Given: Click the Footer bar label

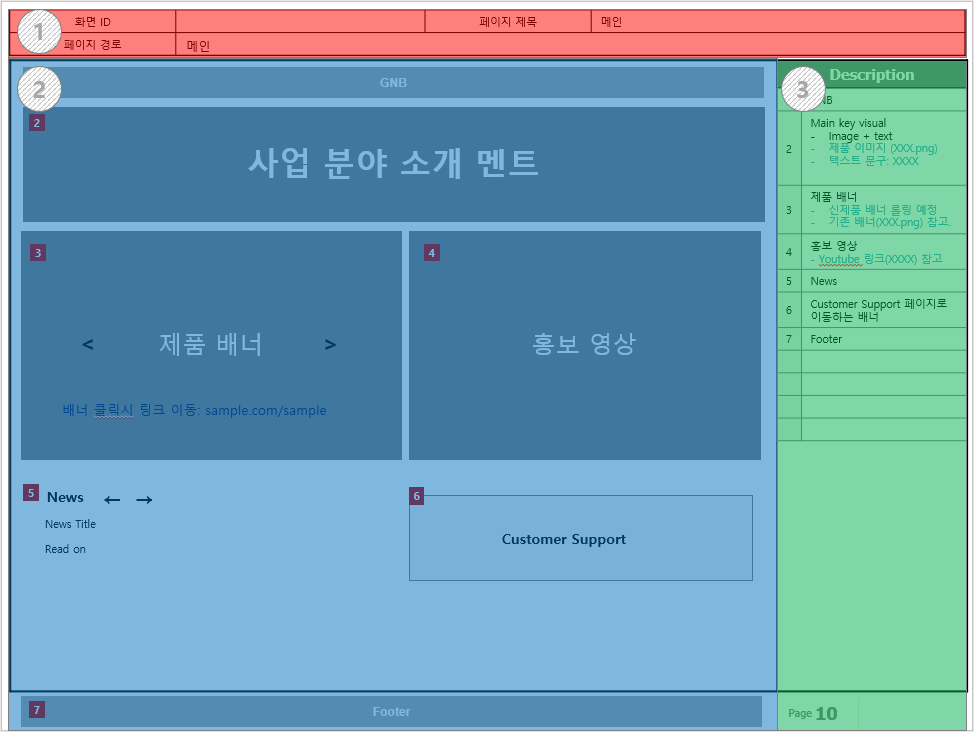Looking at the screenshot, I should pos(391,711).
